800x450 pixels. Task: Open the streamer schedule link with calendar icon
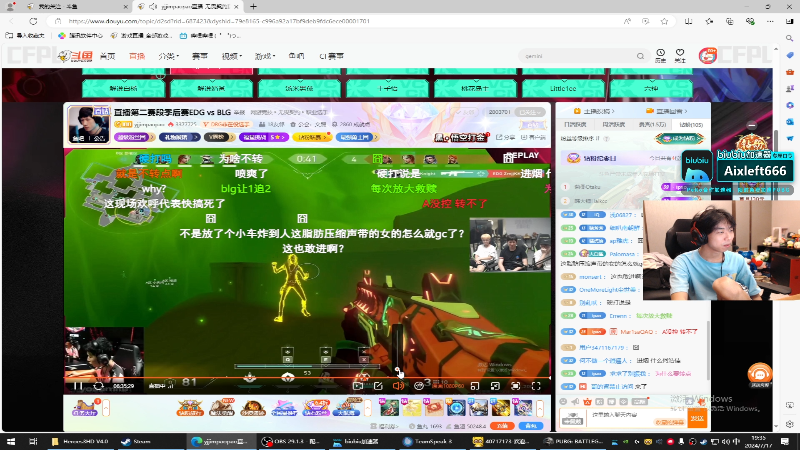[x=594, y=111]
